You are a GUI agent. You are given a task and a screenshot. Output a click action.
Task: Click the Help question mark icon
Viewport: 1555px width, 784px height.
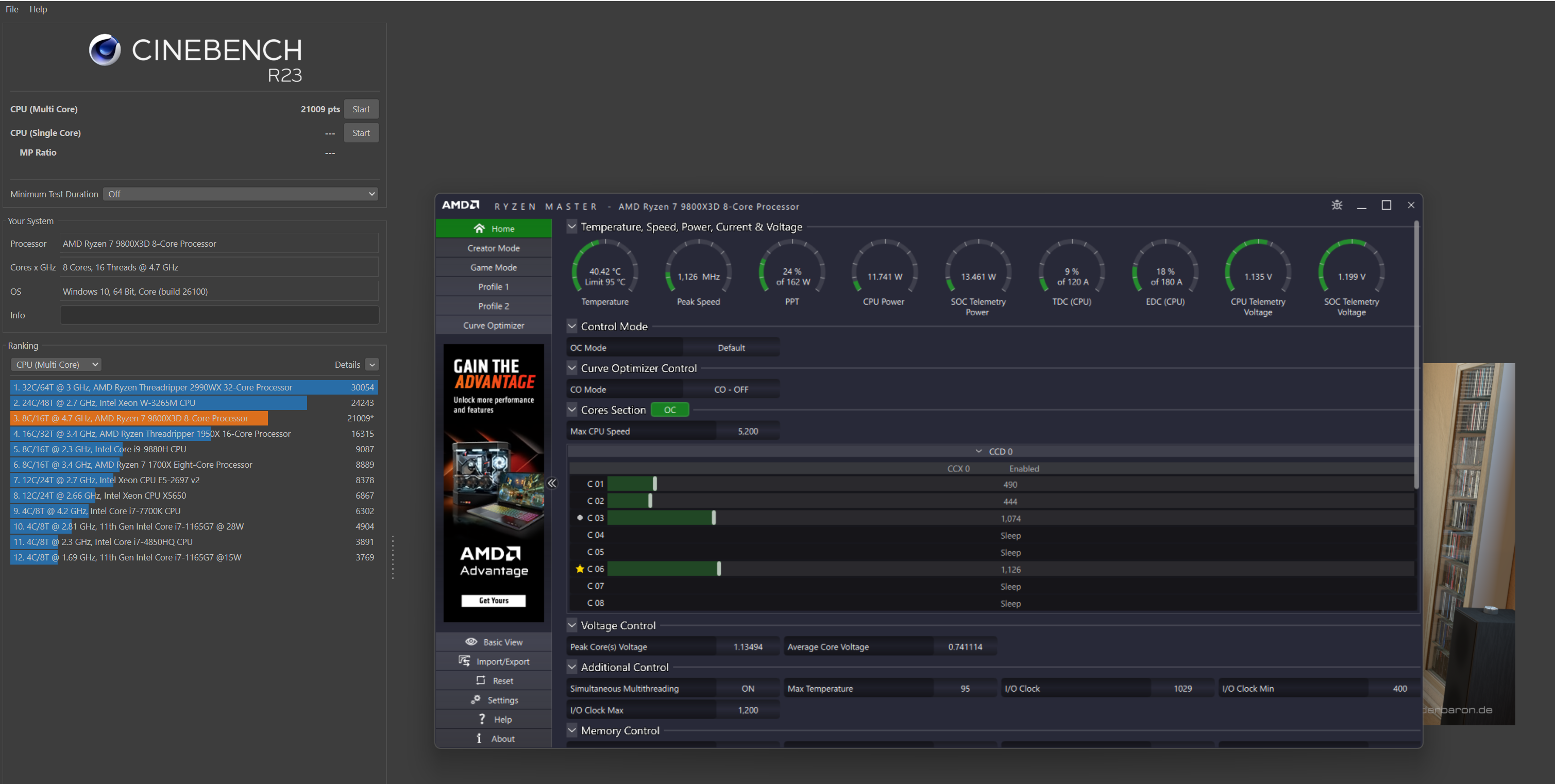pos(482,719)
